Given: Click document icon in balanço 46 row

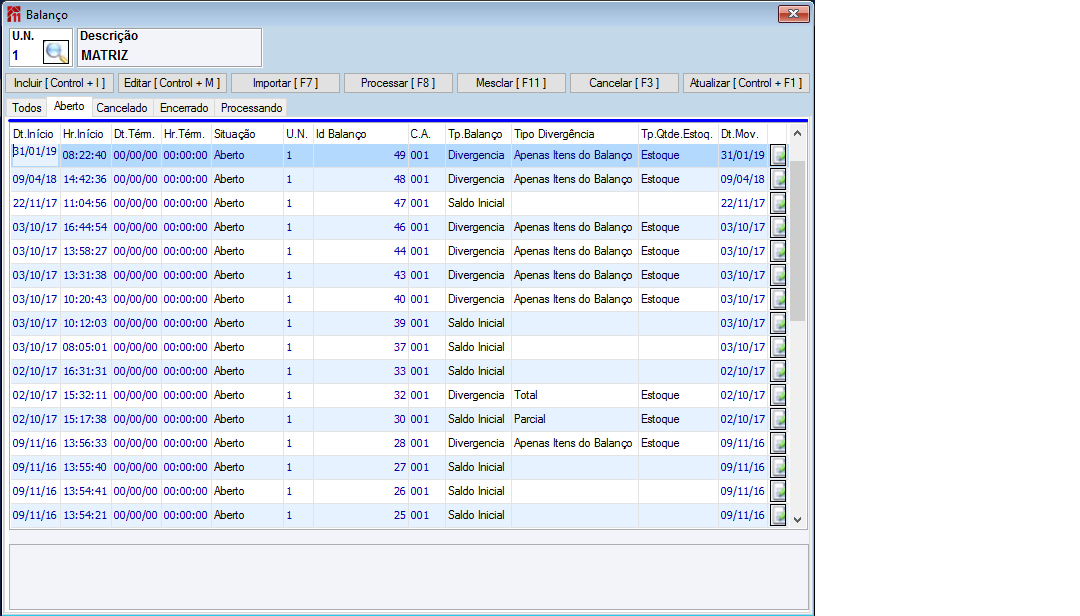Looking at the screenshot, I should pos(778,227).
